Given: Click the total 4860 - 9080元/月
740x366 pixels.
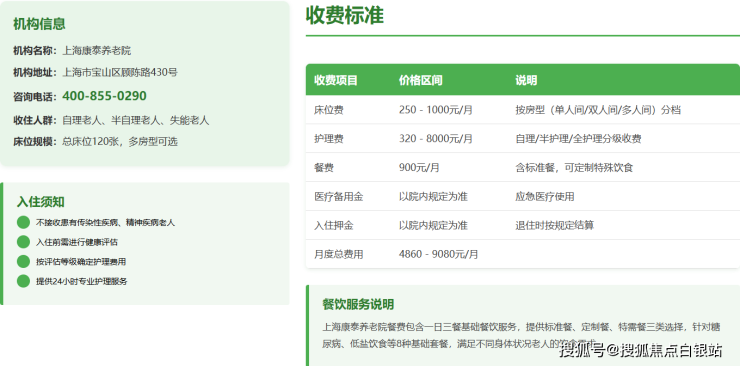Looking at the screenshot, I should [x=438, y=254].
